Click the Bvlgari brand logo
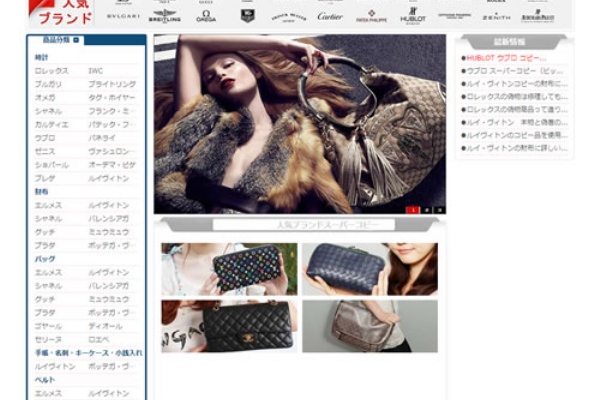This screenshot has width=600, height=400. [122, 16]
